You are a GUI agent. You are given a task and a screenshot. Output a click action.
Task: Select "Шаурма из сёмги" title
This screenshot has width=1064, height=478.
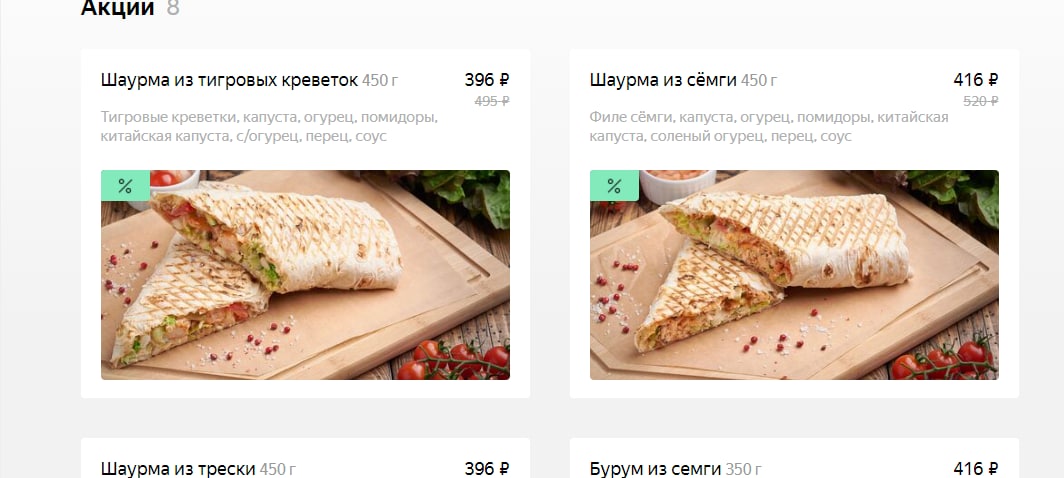[663, 80]
